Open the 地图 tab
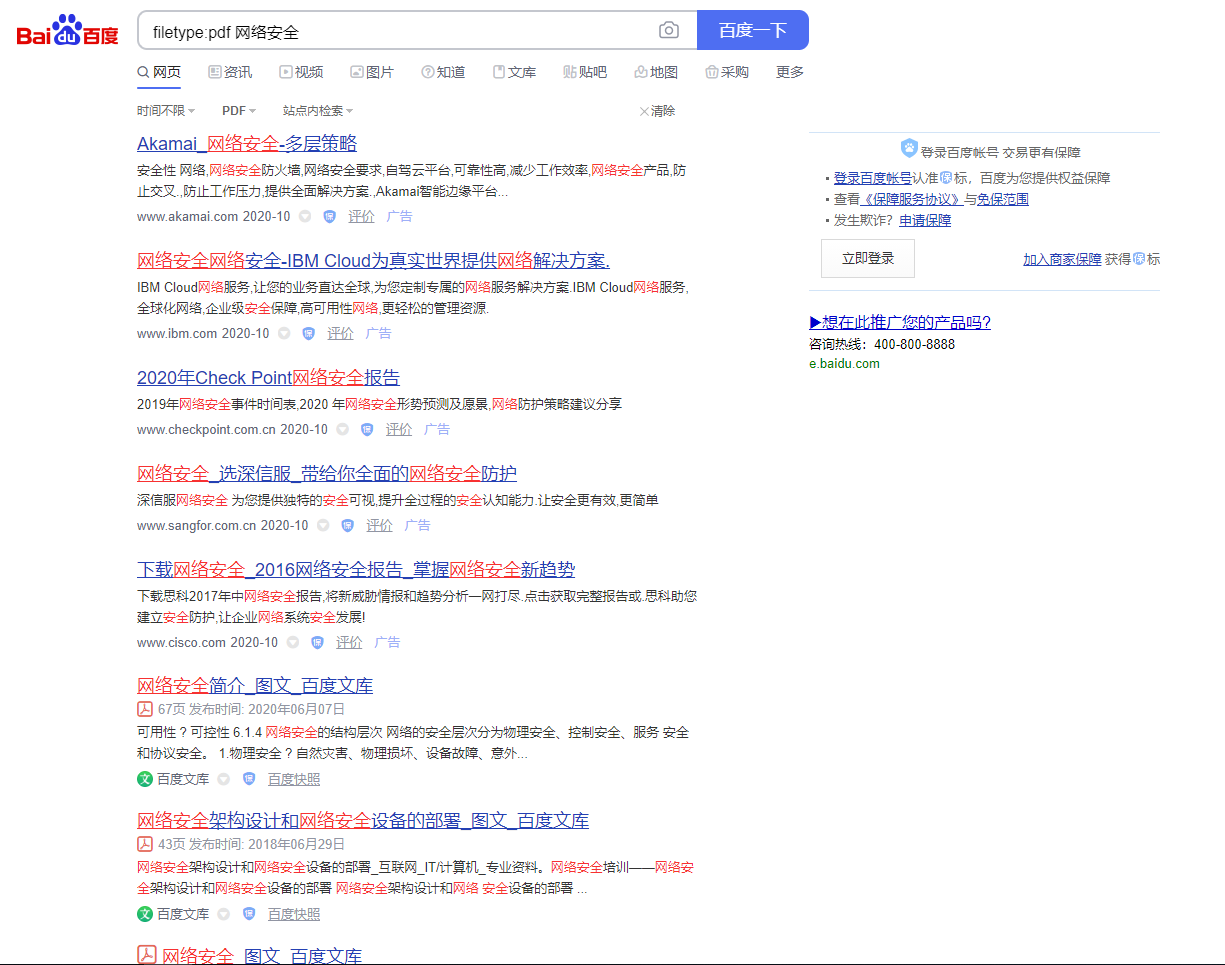This screenshot has height=965, width=1225. coord(656,72)
